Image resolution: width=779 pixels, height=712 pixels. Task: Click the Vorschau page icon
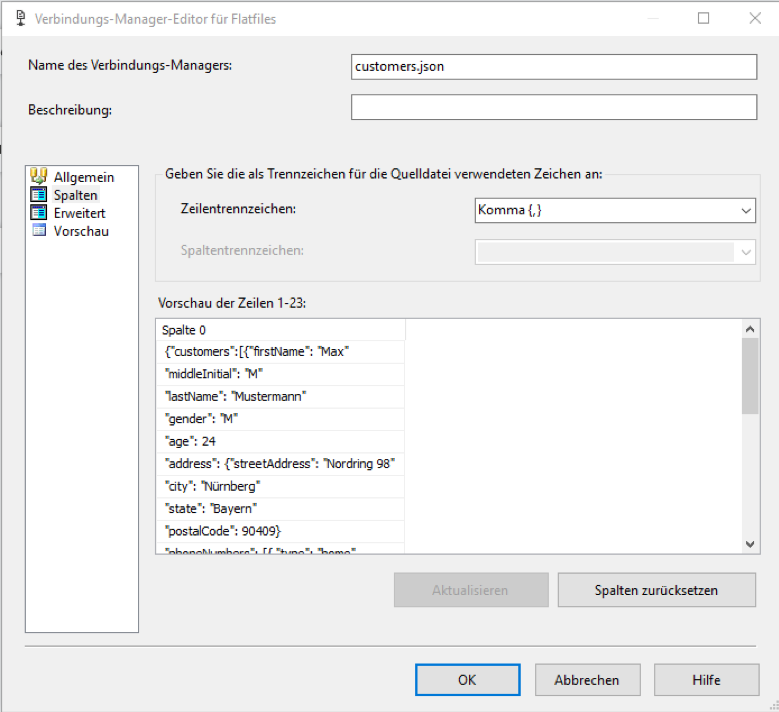pos(39,231)
